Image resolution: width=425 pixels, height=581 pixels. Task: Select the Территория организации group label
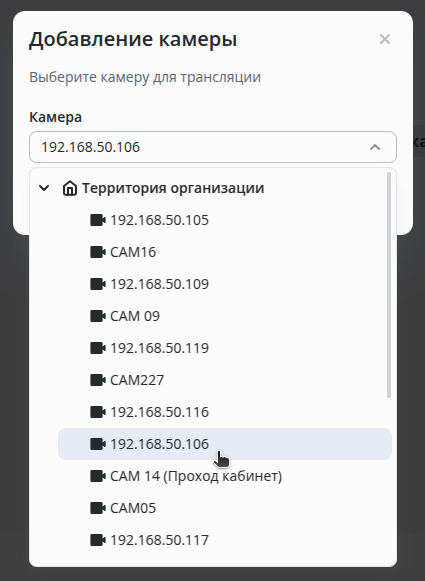[x=173, y=188]
